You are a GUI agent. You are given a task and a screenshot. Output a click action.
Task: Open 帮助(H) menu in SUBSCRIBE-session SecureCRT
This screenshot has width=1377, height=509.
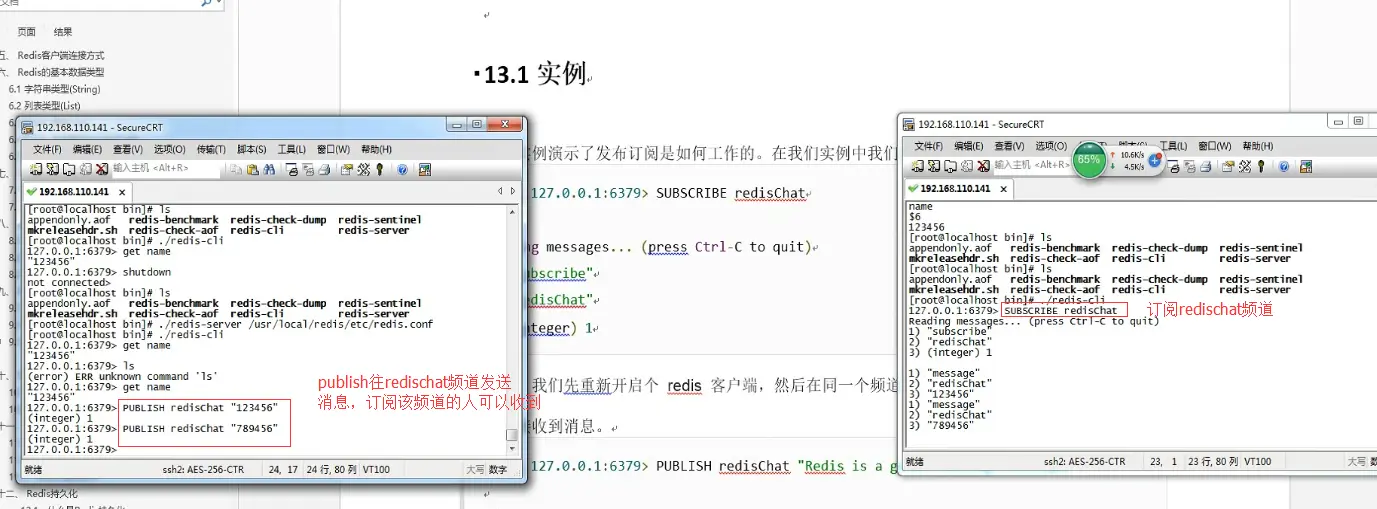click(x=1257, y=146)
